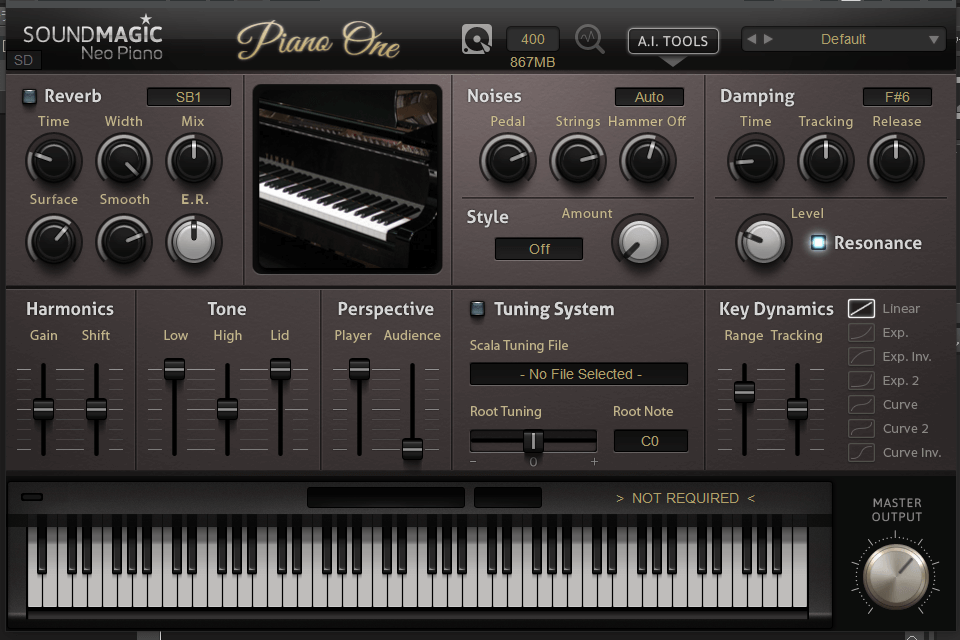Click the Tone Lid fader
The height and width of the screenshot is (640, 960).
point(280,369)
